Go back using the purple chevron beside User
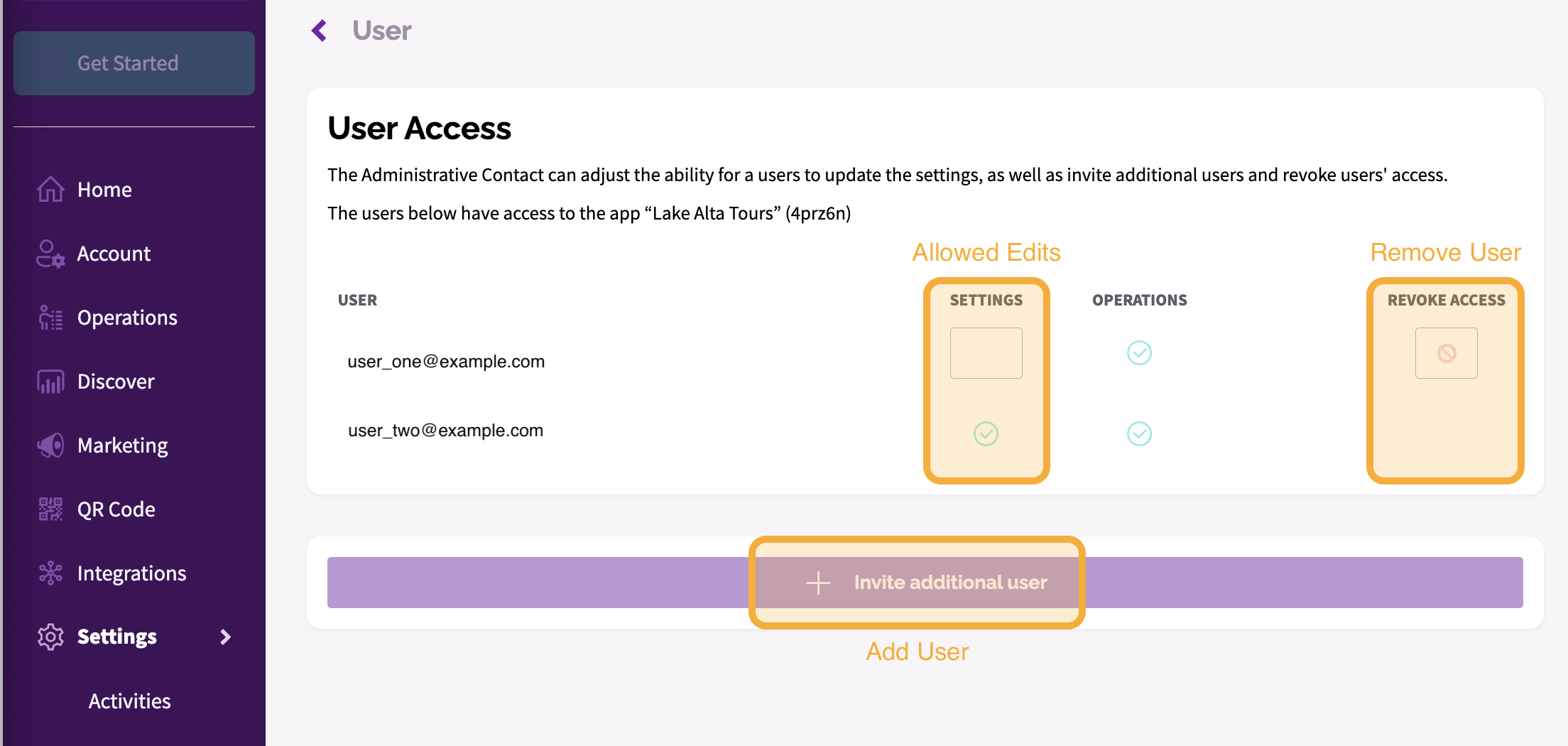 click(x=320, y=31)
